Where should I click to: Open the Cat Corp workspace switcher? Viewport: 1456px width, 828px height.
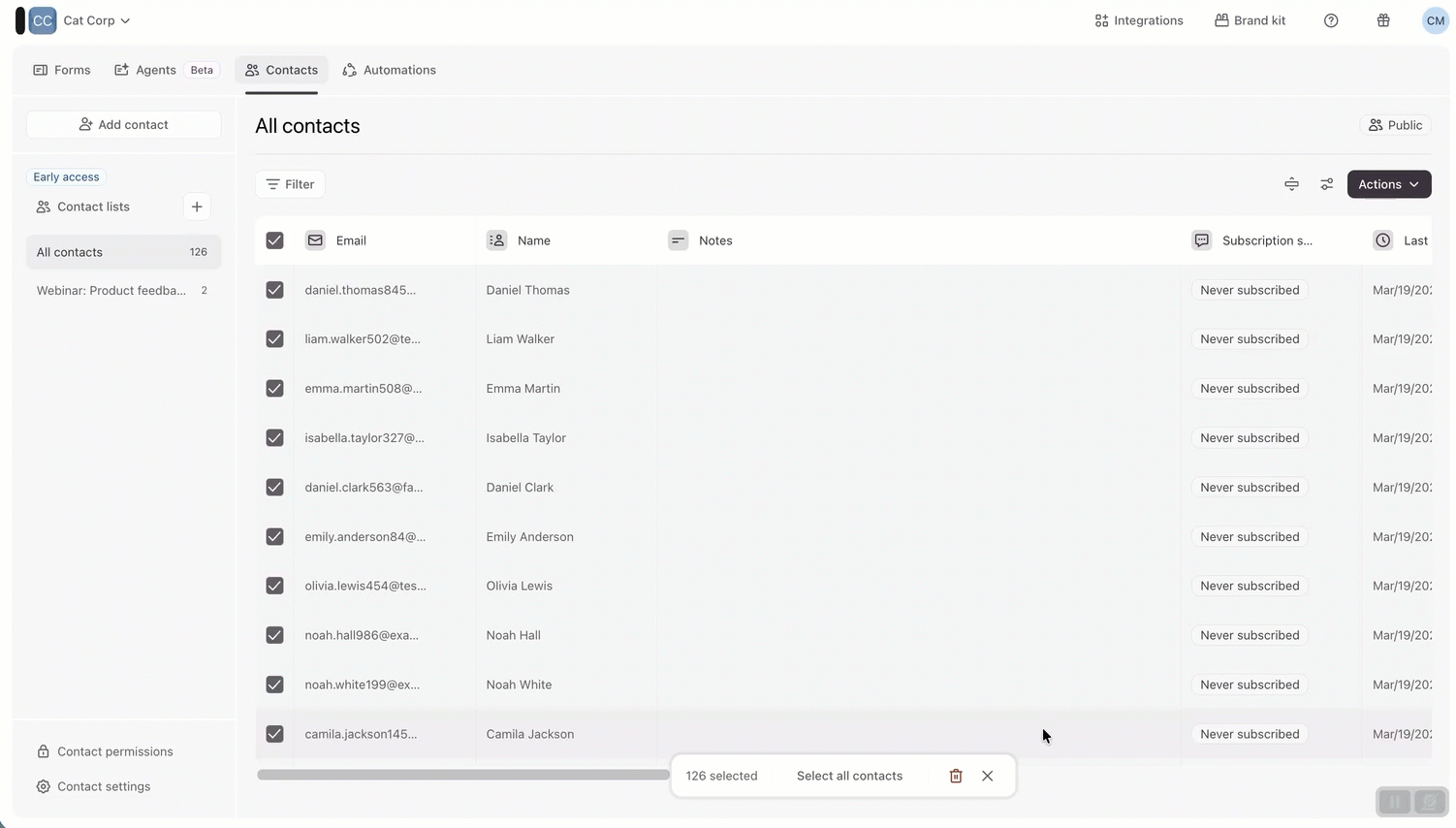[x=96, y=20]
